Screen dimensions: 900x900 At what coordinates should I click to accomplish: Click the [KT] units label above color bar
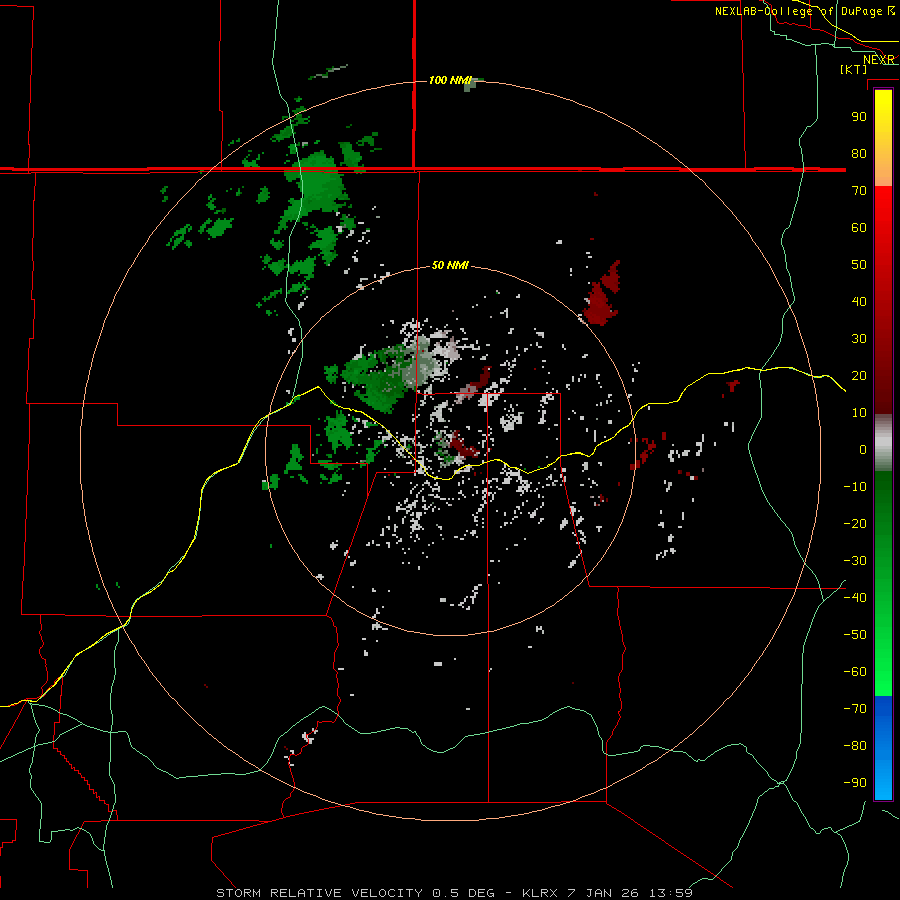coord(854,69)
